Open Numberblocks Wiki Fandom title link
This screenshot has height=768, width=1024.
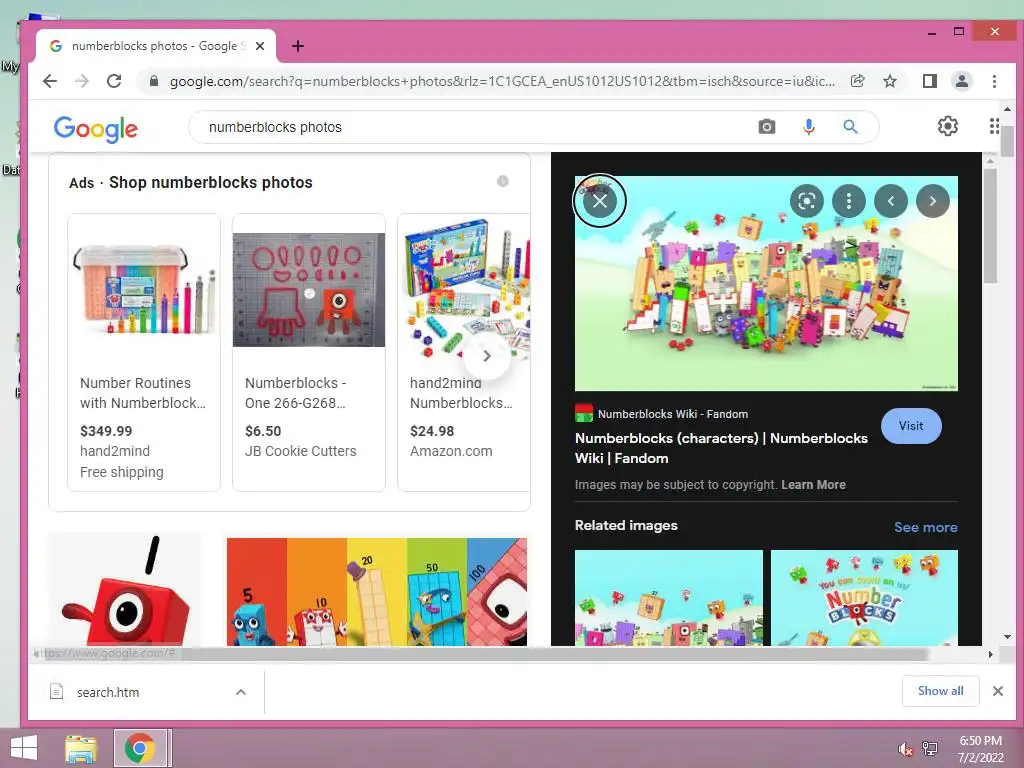tap(721, 448)
